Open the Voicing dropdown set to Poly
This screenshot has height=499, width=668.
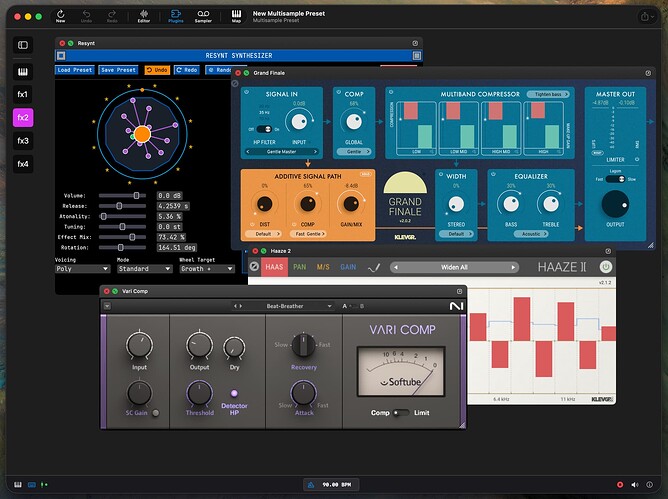pyautogui.click(x=82, y=269)
